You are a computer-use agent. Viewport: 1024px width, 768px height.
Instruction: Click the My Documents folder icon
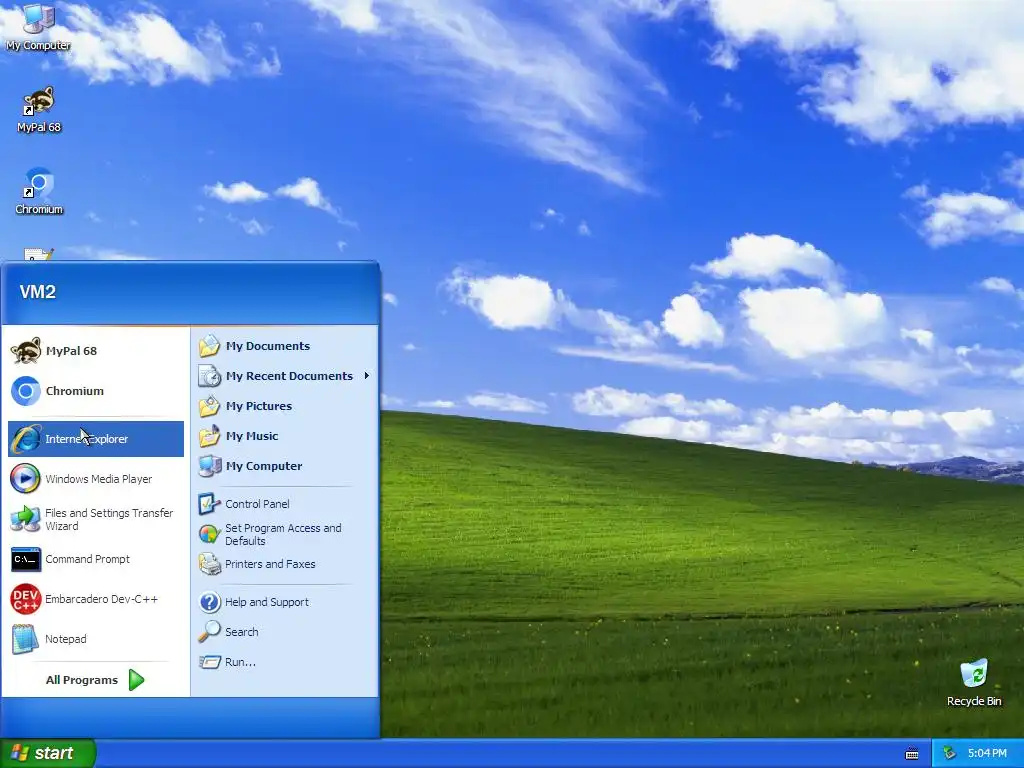[x=210, y=346]
